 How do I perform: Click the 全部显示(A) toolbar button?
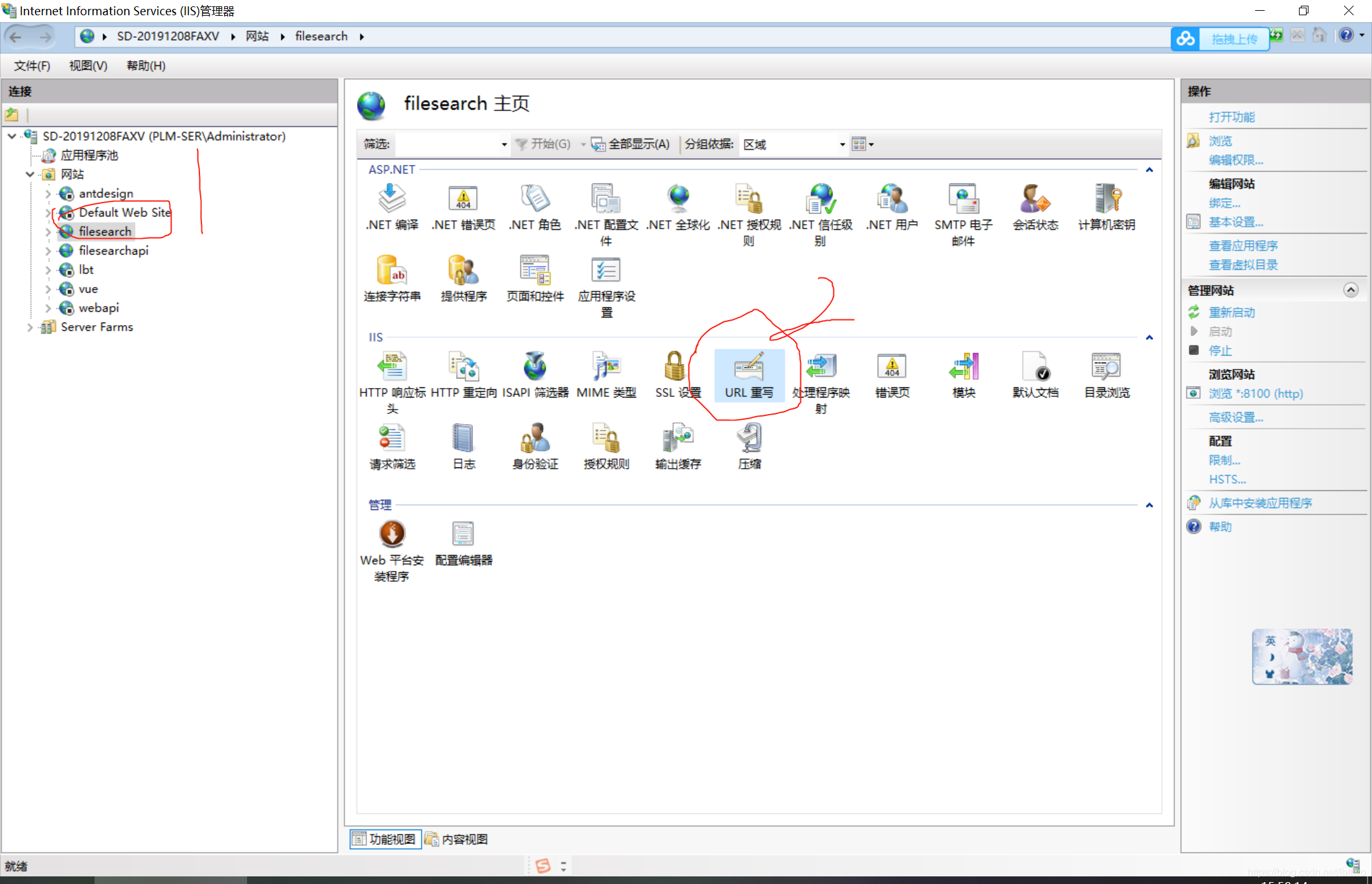(631, 144)
